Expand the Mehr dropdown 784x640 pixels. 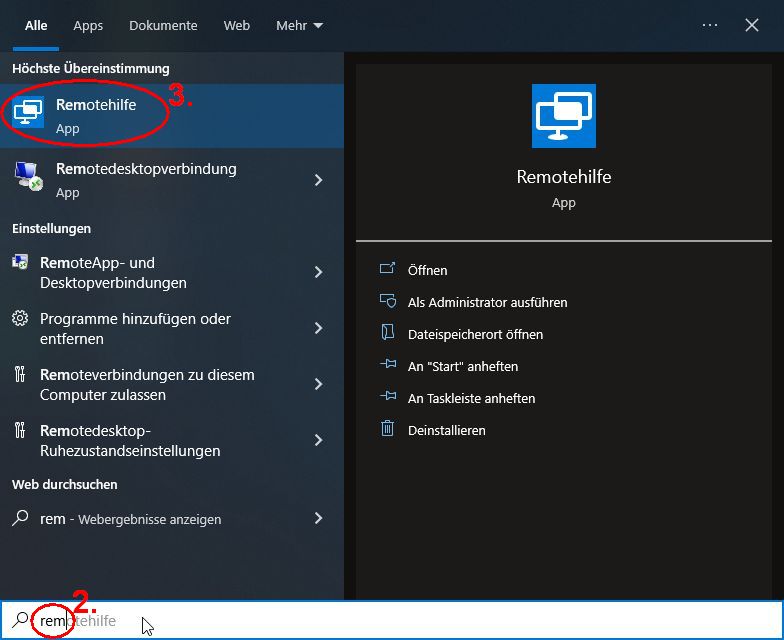point(300,26)
